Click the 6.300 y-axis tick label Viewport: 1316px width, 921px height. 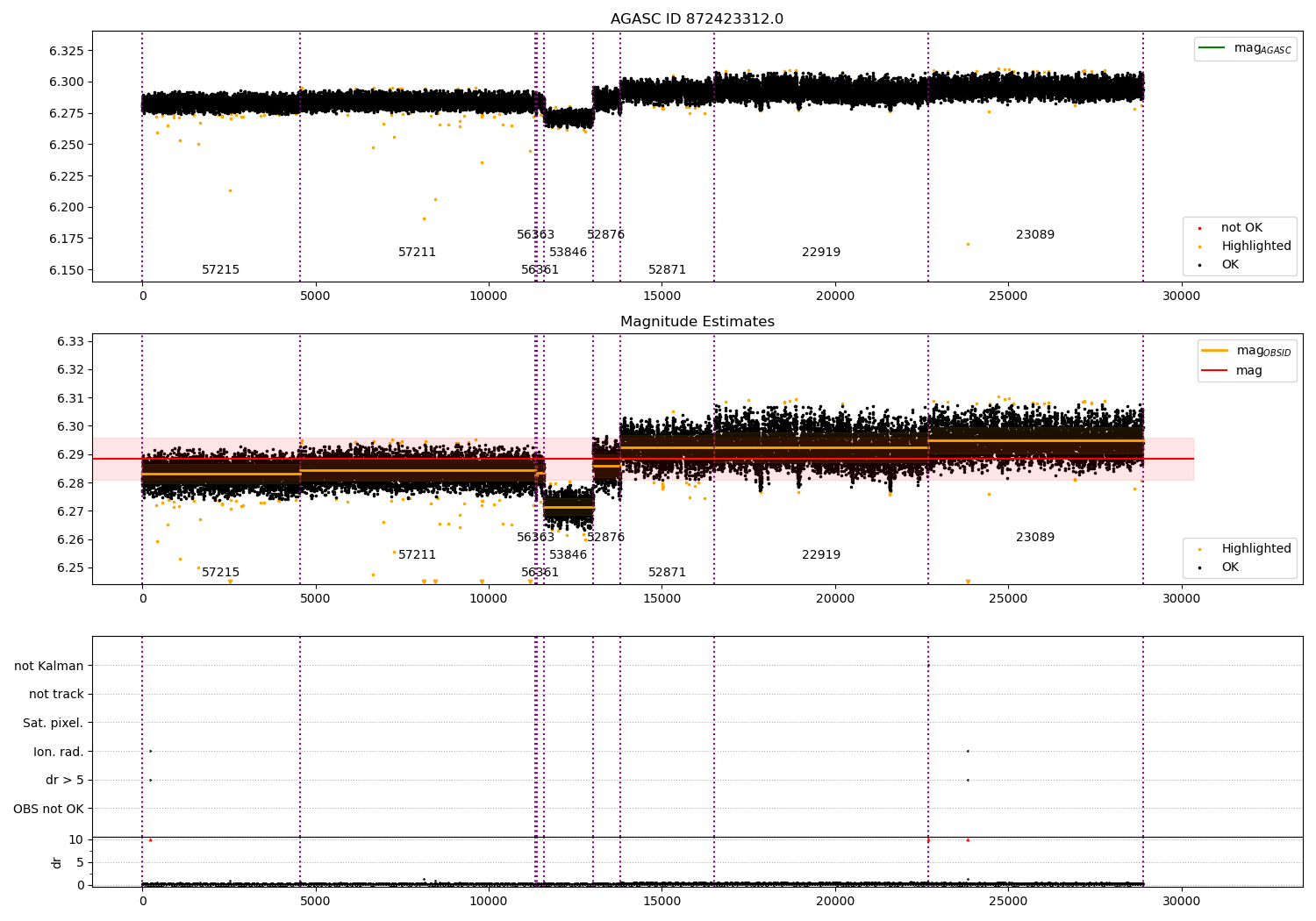(67, 82)
